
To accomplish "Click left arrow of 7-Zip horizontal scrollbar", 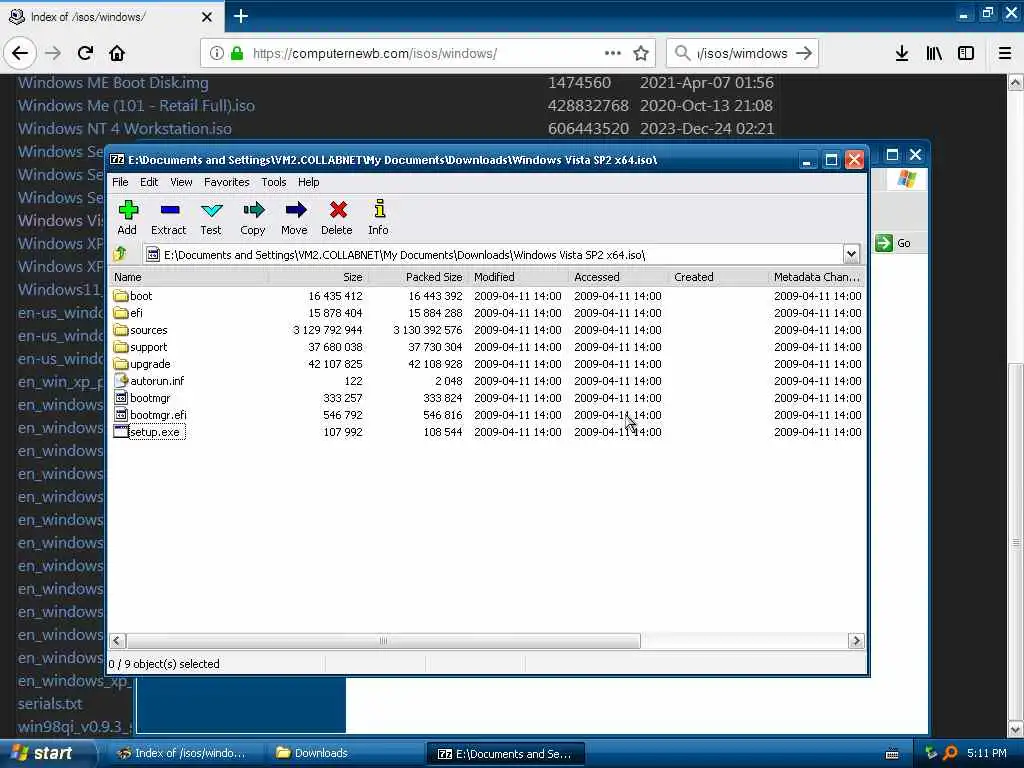I will coord(118,641).
